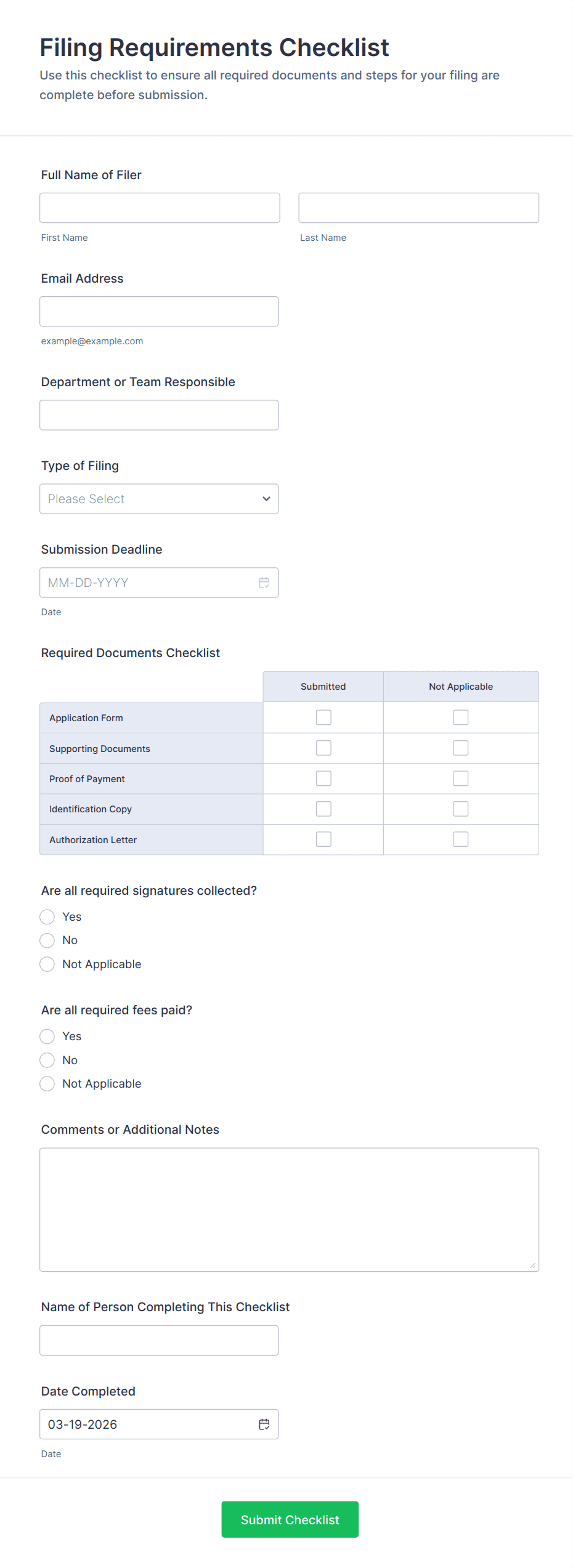Click the Email Address field
The height and width of the screenshot is (1568, 573).
click(x=159, y=312)
